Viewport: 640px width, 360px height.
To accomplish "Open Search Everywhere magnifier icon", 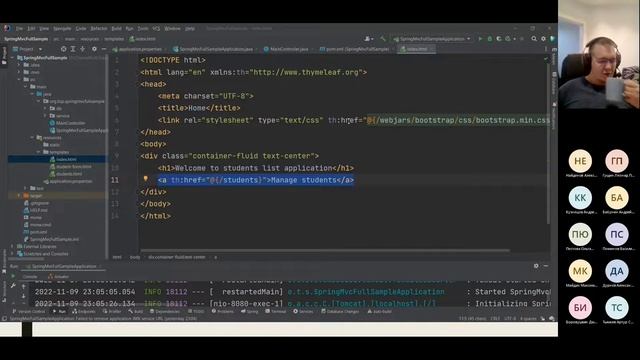I will coord(534,39).
